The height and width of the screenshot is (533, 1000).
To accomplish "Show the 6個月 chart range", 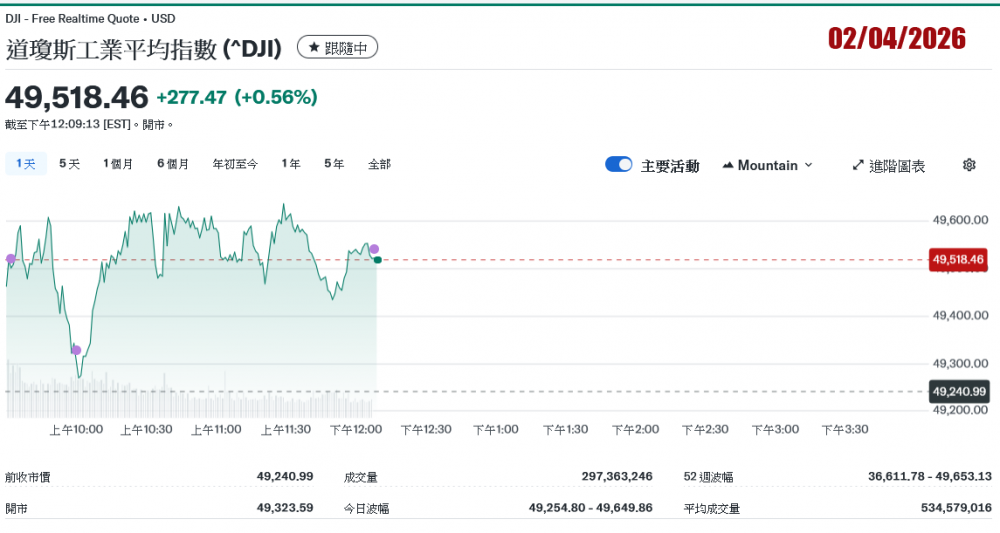I will (x=173, y=164).
